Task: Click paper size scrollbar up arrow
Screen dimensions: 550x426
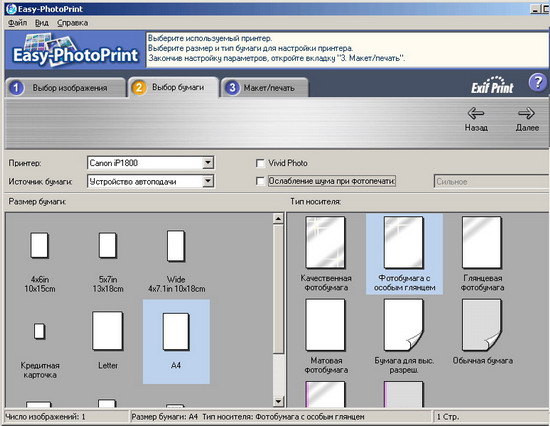Action: (278, 219)
